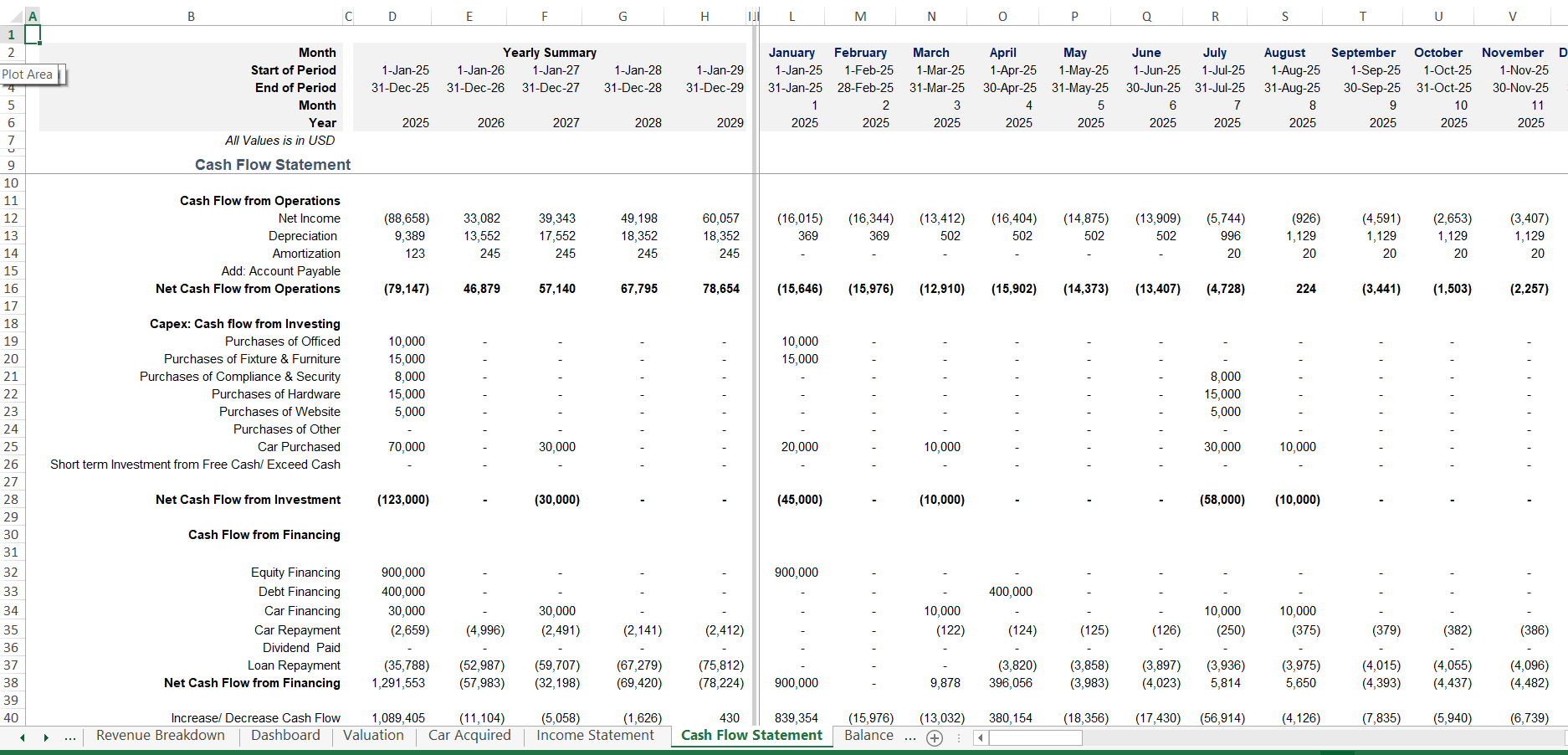This screenshot has width=1568, height=755.
Task: Switch to the Valuation sheet
Action: click(373, 736)
